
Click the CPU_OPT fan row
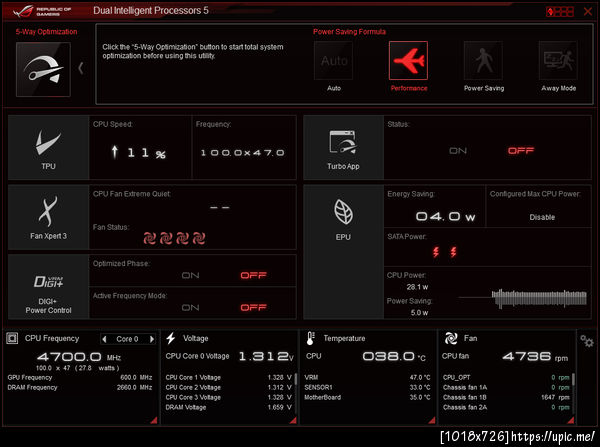click(x=506, y=377)
